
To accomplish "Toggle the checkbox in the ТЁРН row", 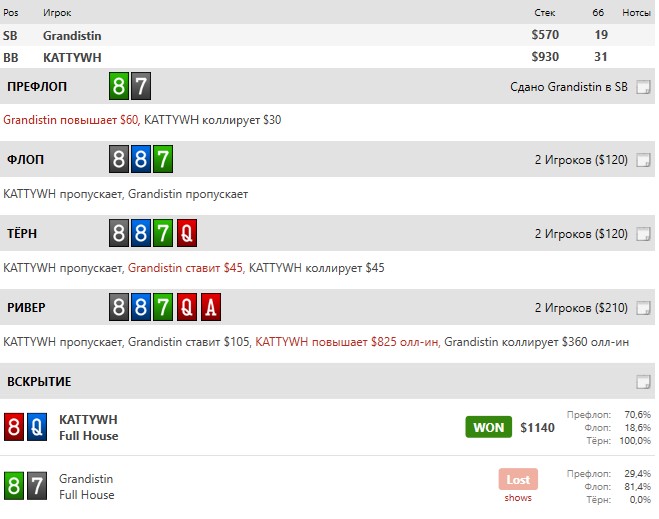I will click(x=643, y=234).
